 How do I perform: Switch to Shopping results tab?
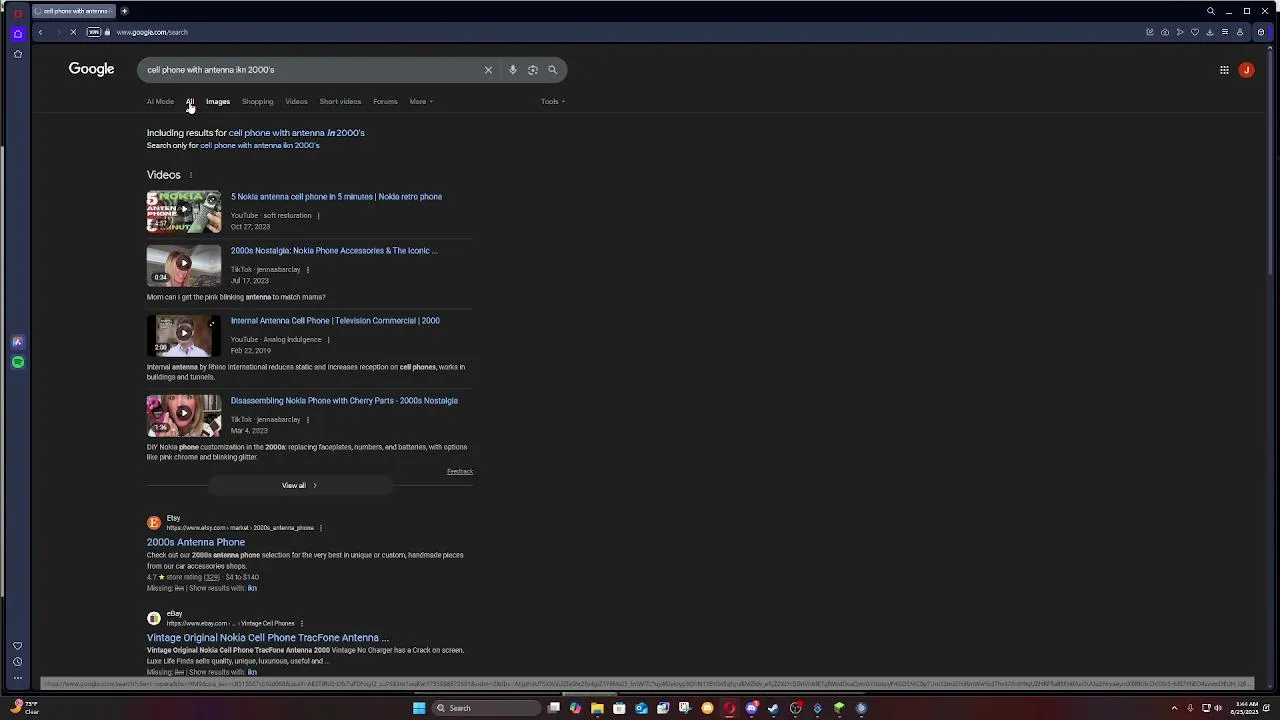click(257, 101)
